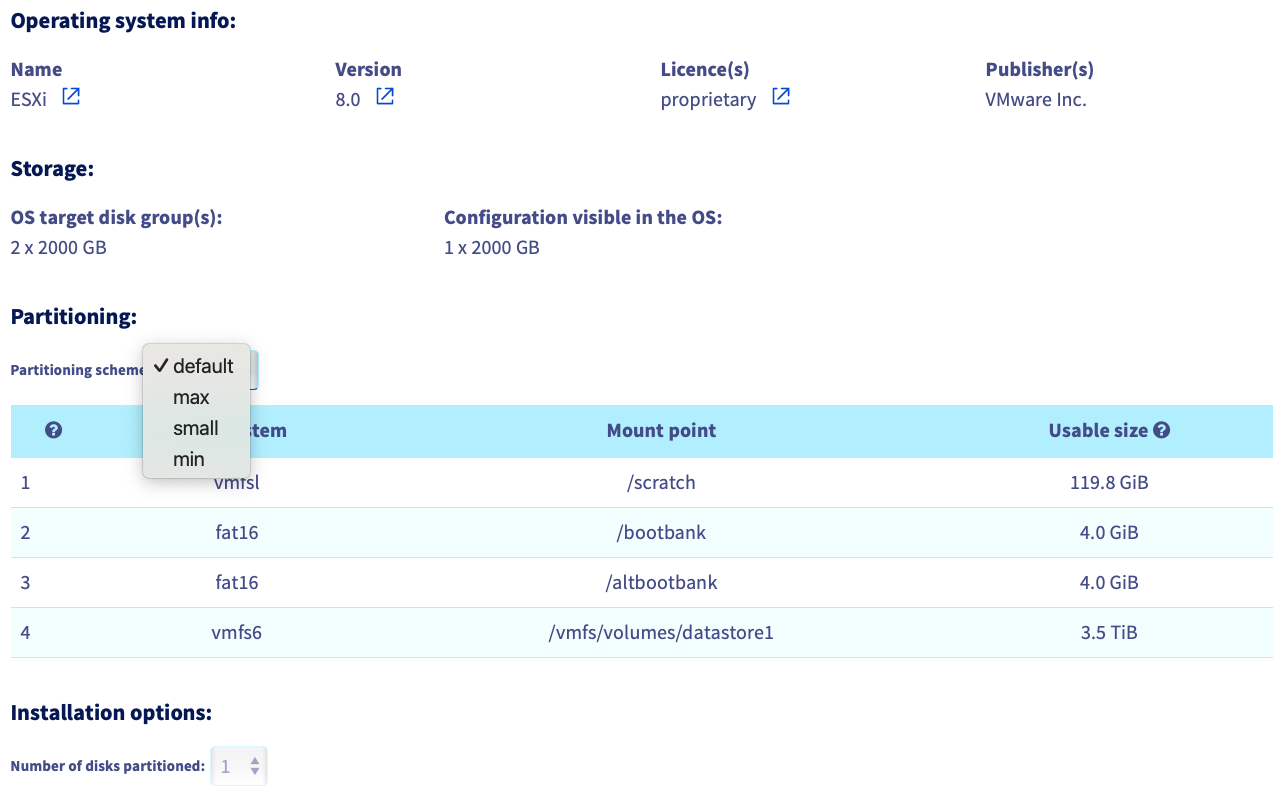The width and height of the screenshot is (1284, 798).
Task: Select the /vmfs/volumes/datastore1 cell
Action: click(661, 633)
